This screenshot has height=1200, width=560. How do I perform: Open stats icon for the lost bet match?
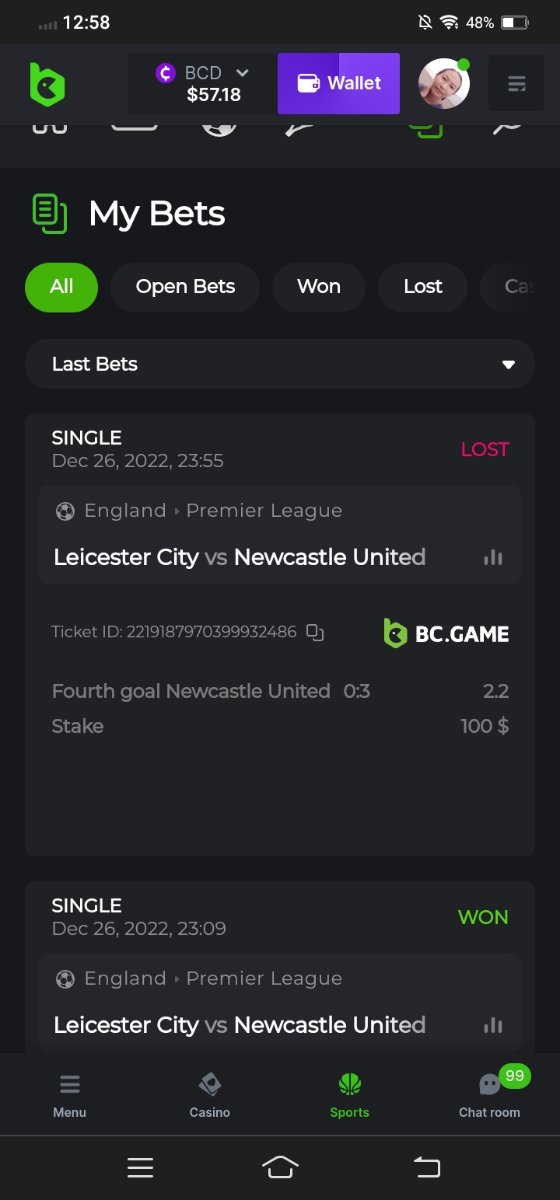point(493,557)
